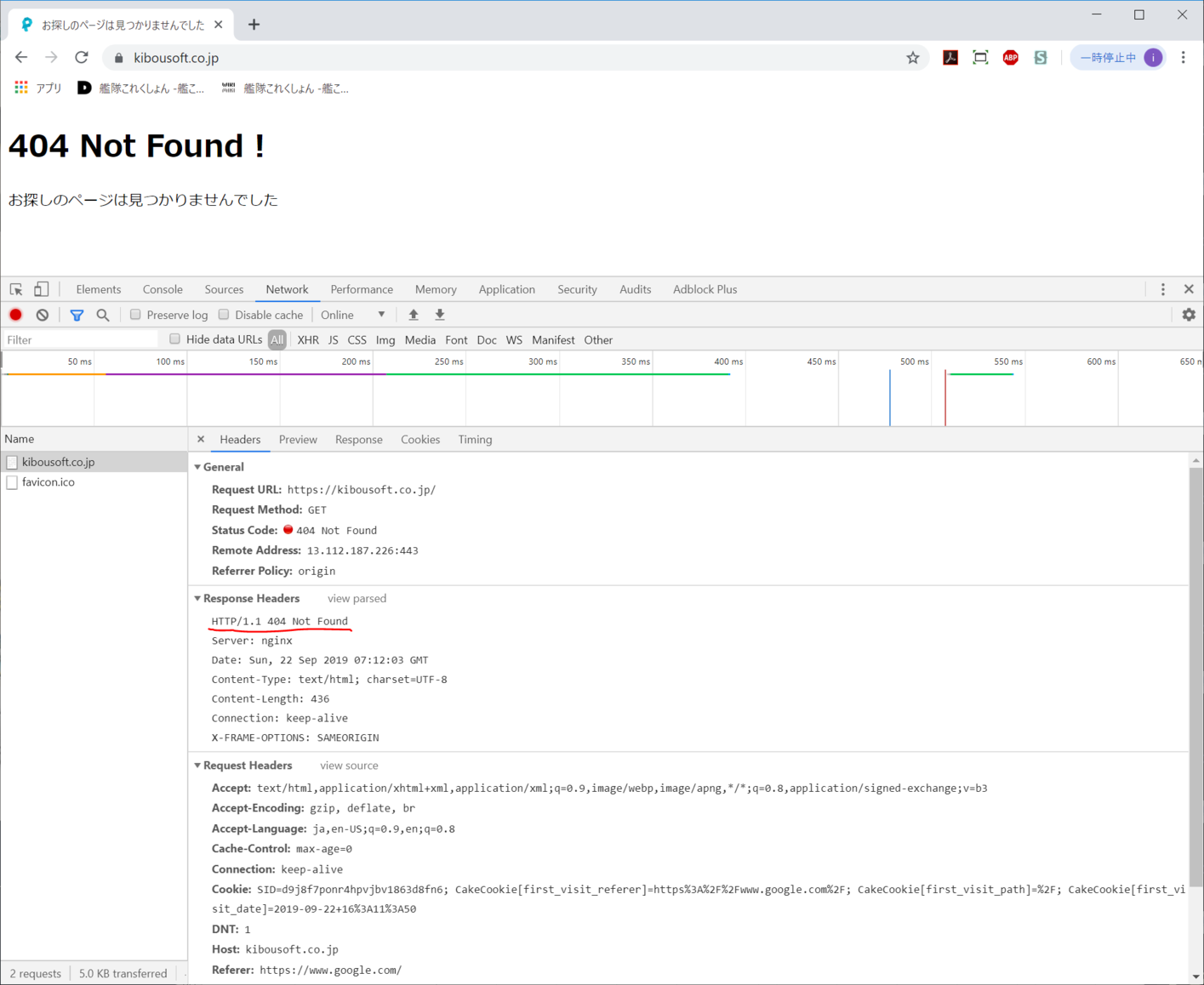The width and height of the screenshot is (1204, 985).
Task: Switch to the Console tab
Action: point(163,289)
